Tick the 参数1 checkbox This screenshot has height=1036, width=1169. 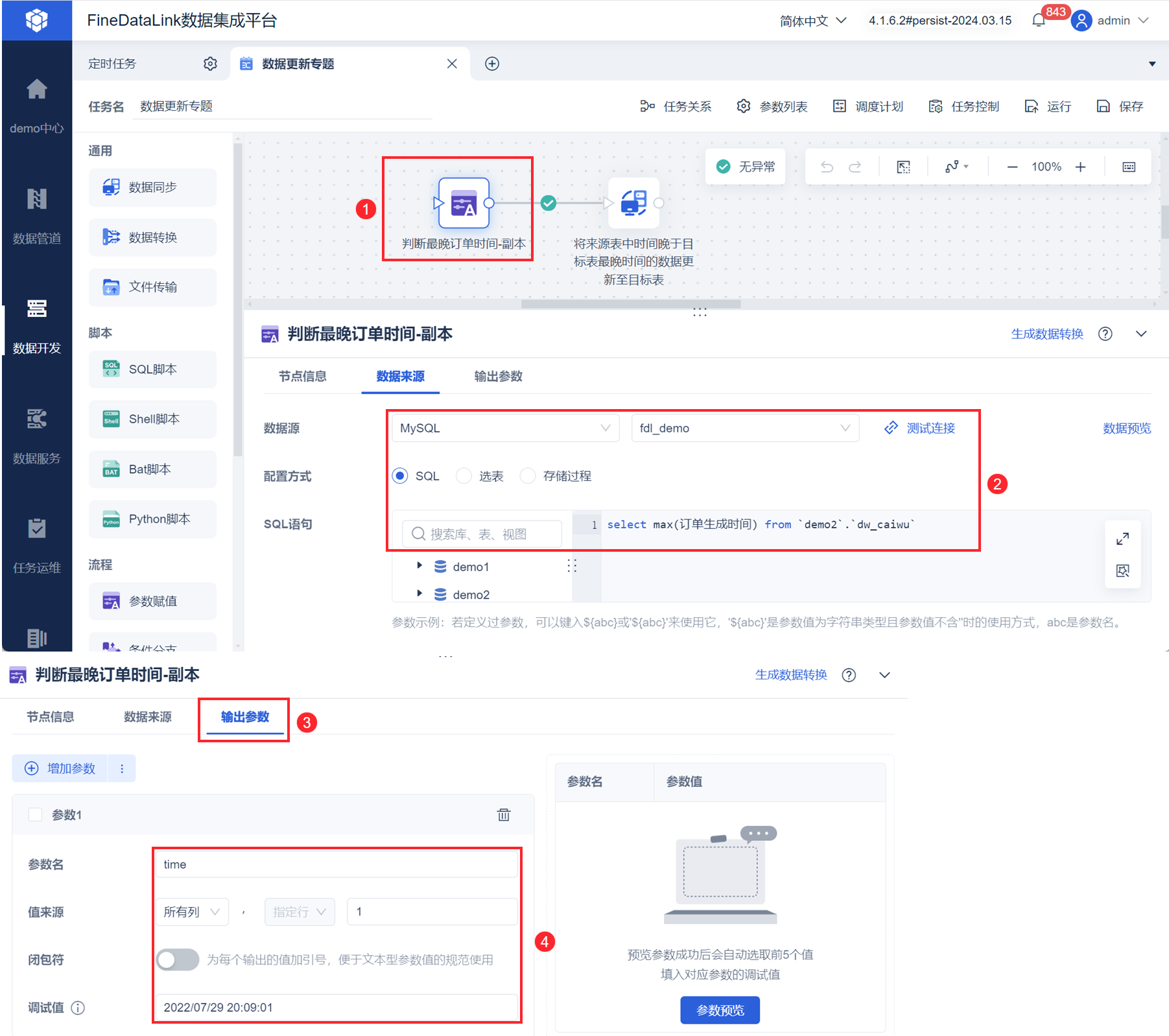coord(36,815)
